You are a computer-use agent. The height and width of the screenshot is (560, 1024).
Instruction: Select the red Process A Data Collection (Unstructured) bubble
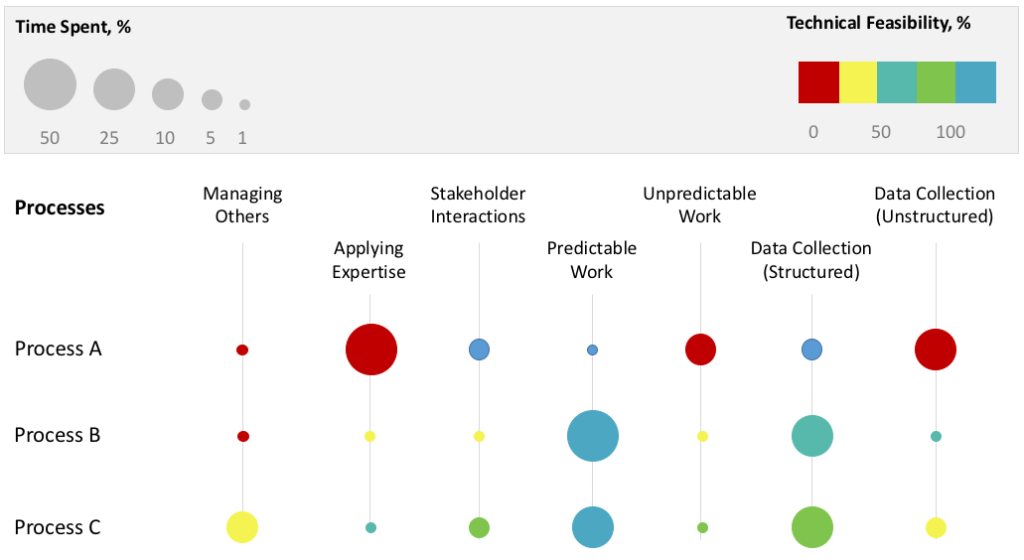click(935, 350)
